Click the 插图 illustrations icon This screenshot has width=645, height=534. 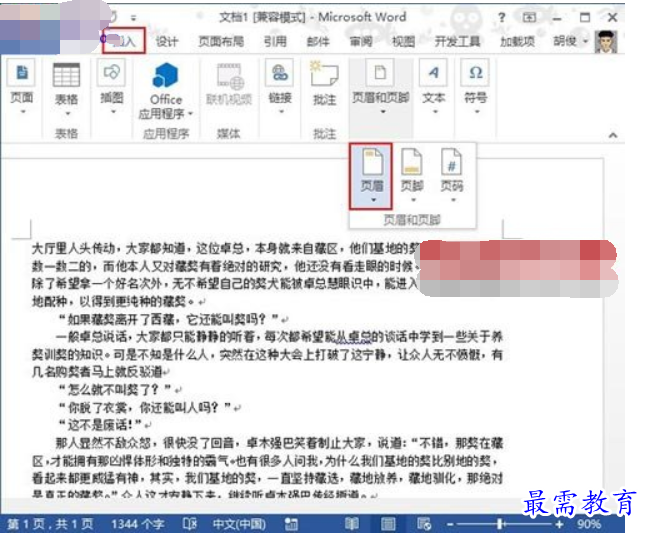click(111, 72)
